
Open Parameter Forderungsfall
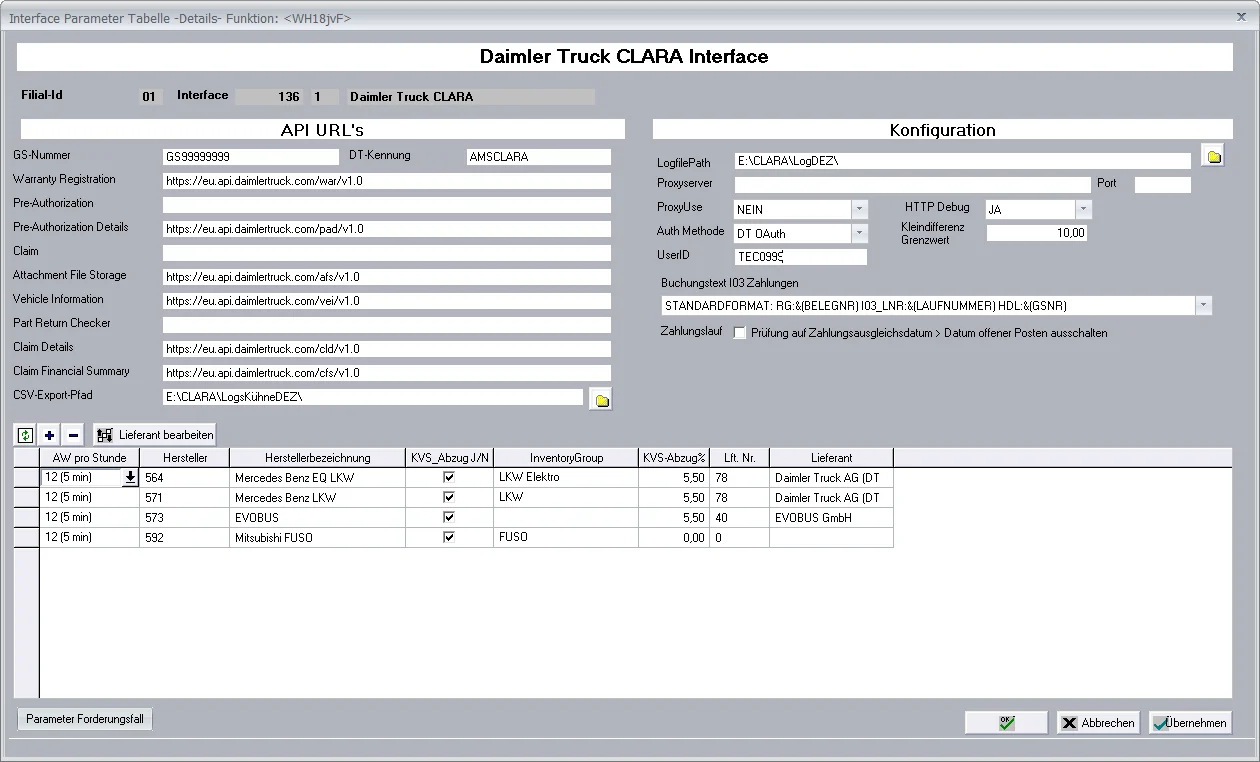click(x=85, y=719)
